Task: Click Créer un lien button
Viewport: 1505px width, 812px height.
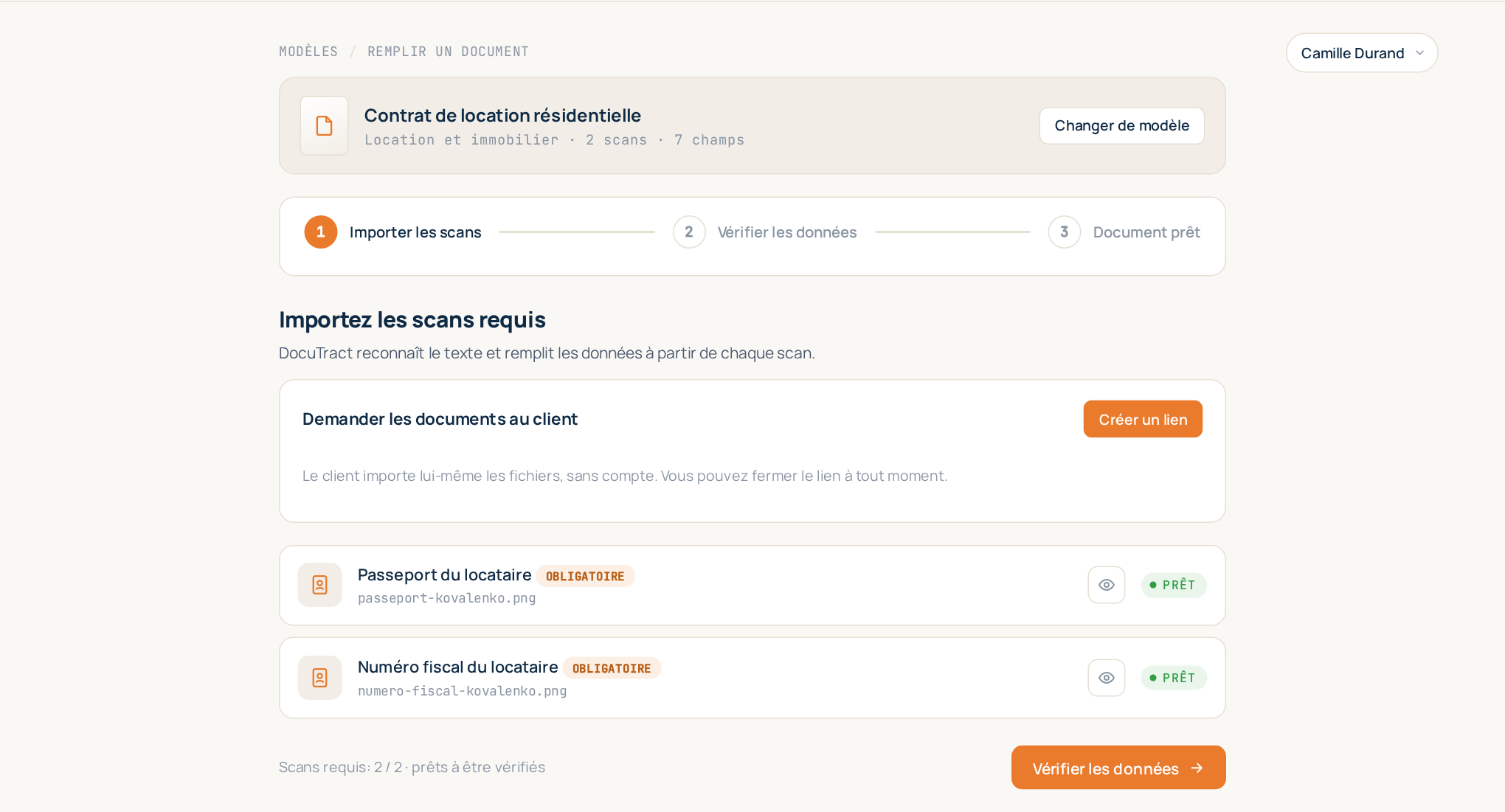Action: tap(1143, 419)
